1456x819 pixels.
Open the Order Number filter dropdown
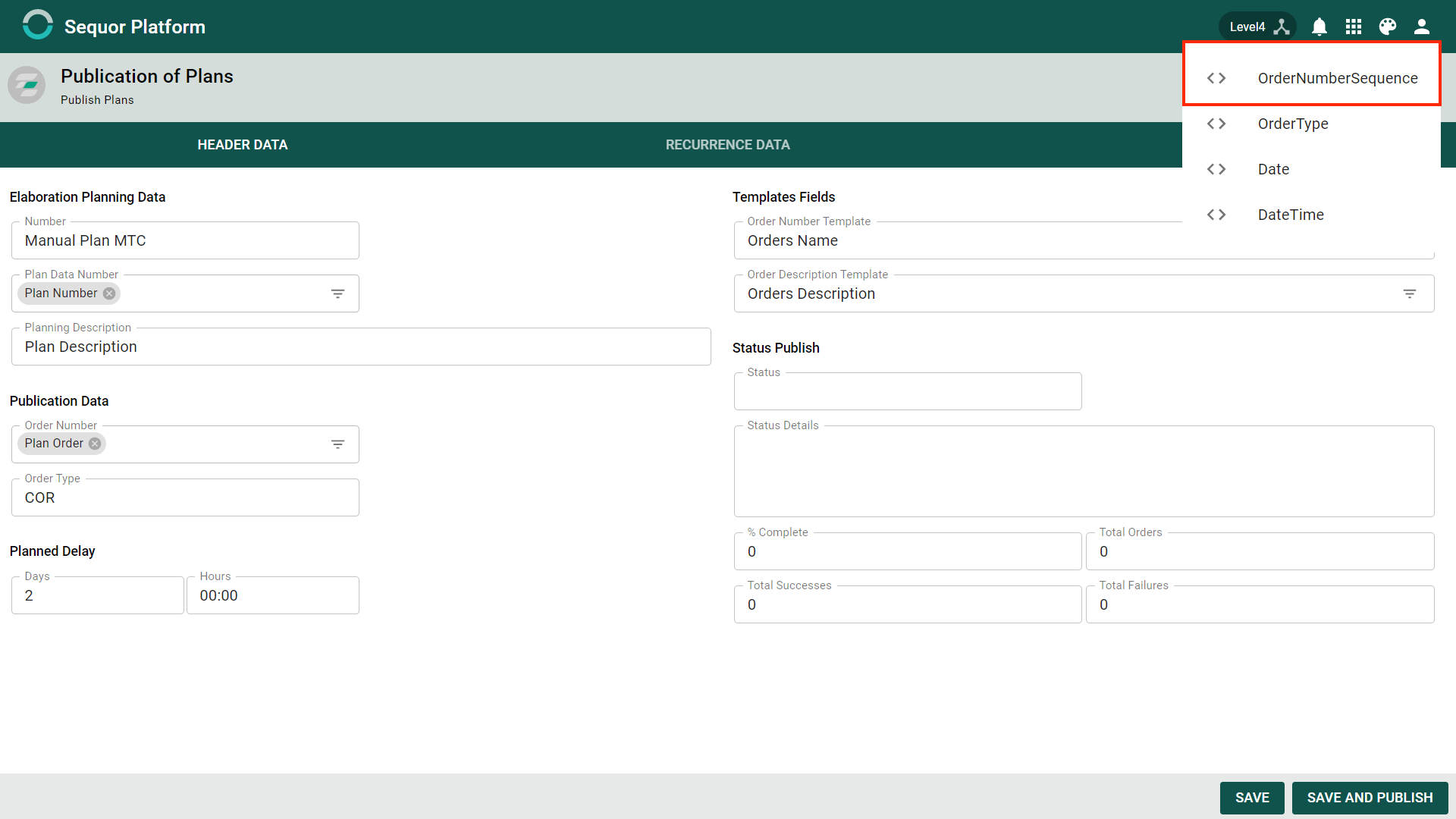(338, 444)
